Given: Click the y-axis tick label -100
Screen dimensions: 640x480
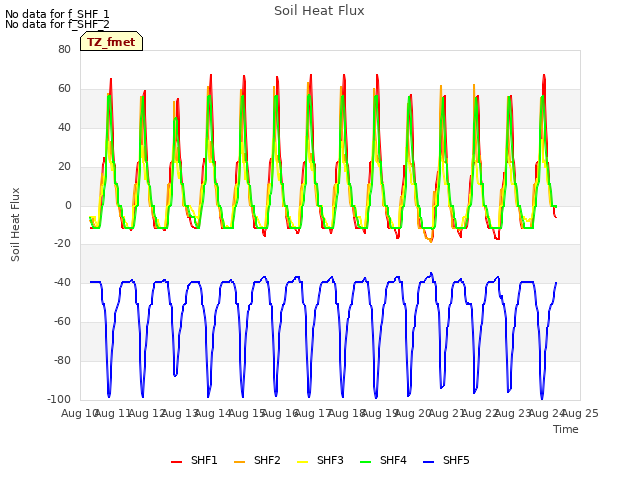Looking at the screenshot, I should tap(59, 399).
